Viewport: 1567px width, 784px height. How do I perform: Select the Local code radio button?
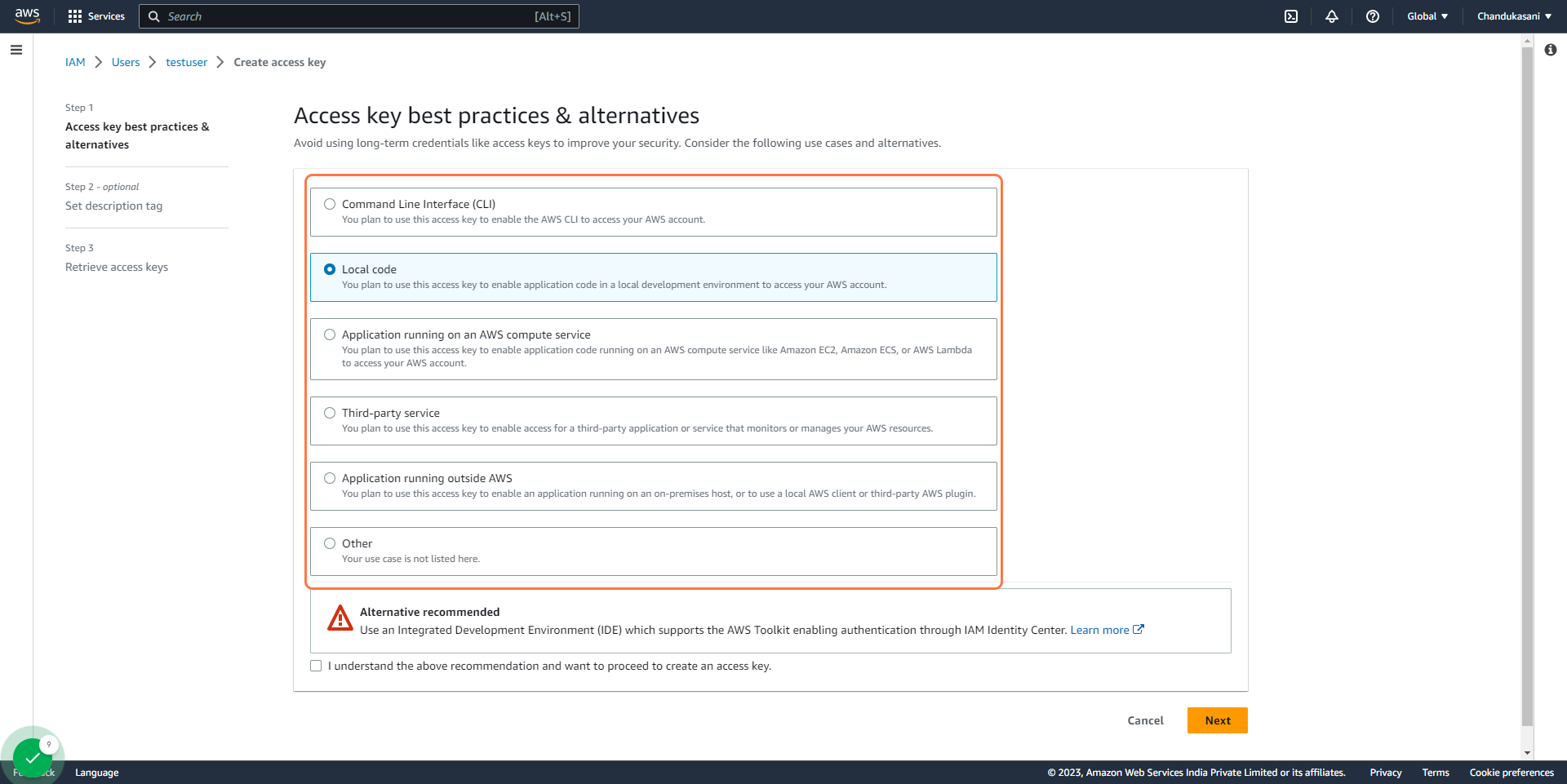tap(330, 269)
